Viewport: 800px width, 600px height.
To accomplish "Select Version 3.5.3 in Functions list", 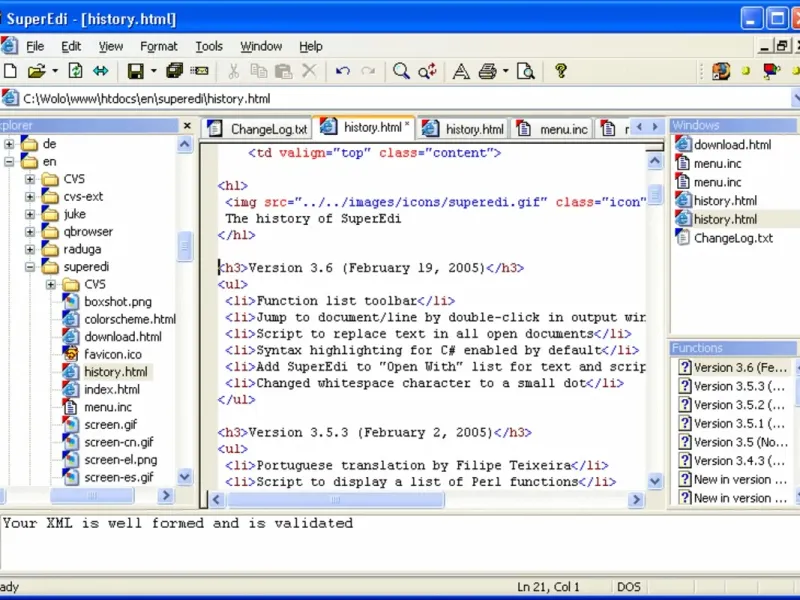I will coord(734,386).
